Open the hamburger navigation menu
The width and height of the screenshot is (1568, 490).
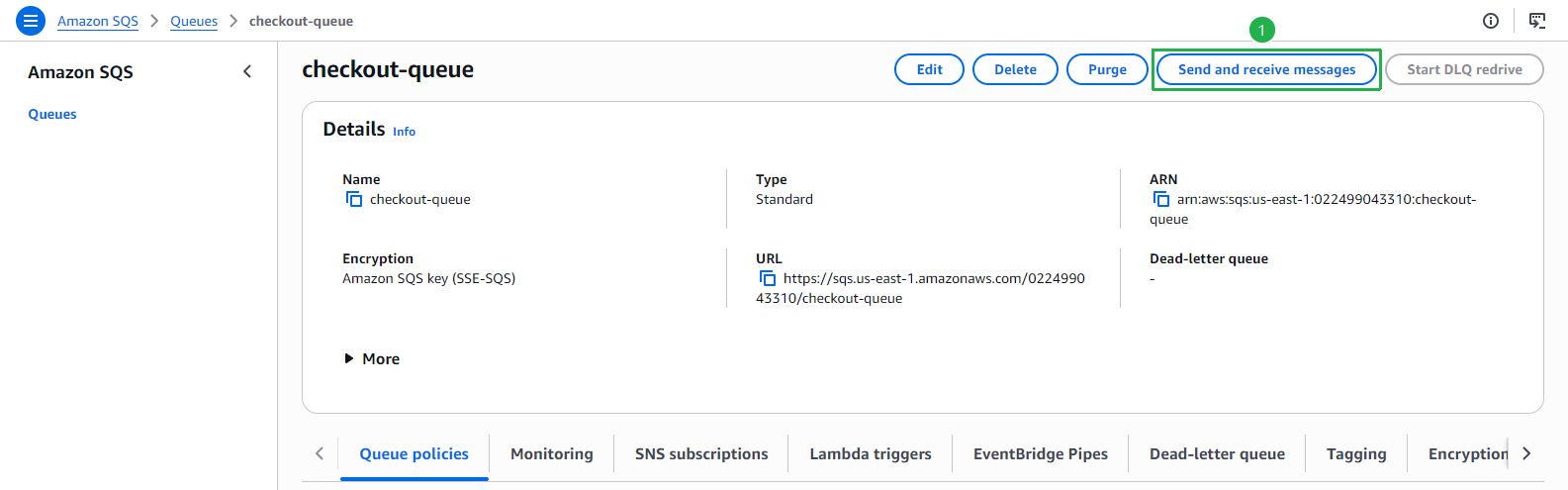[31, 20]
